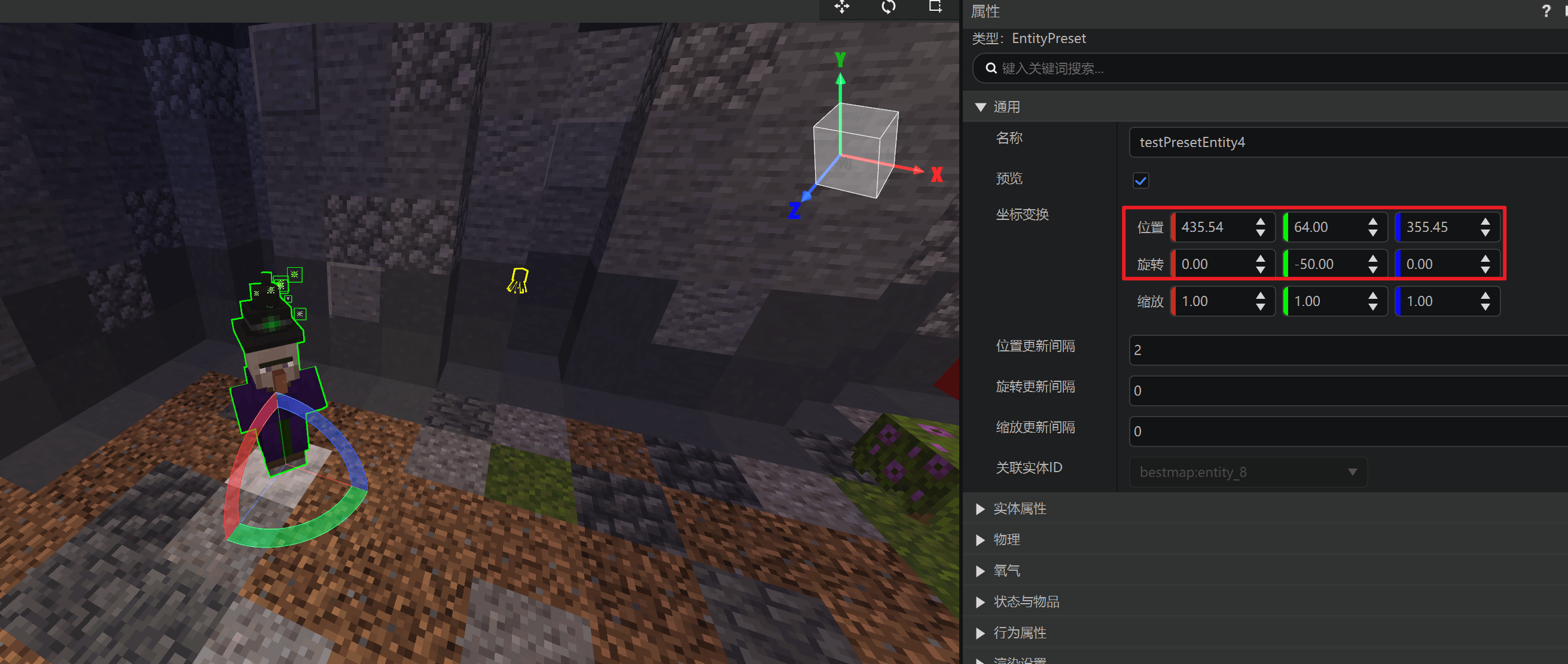Screen dimensions: 1568x664
Task: Increase position X with the up arrow
Action: coord(1261,221)
